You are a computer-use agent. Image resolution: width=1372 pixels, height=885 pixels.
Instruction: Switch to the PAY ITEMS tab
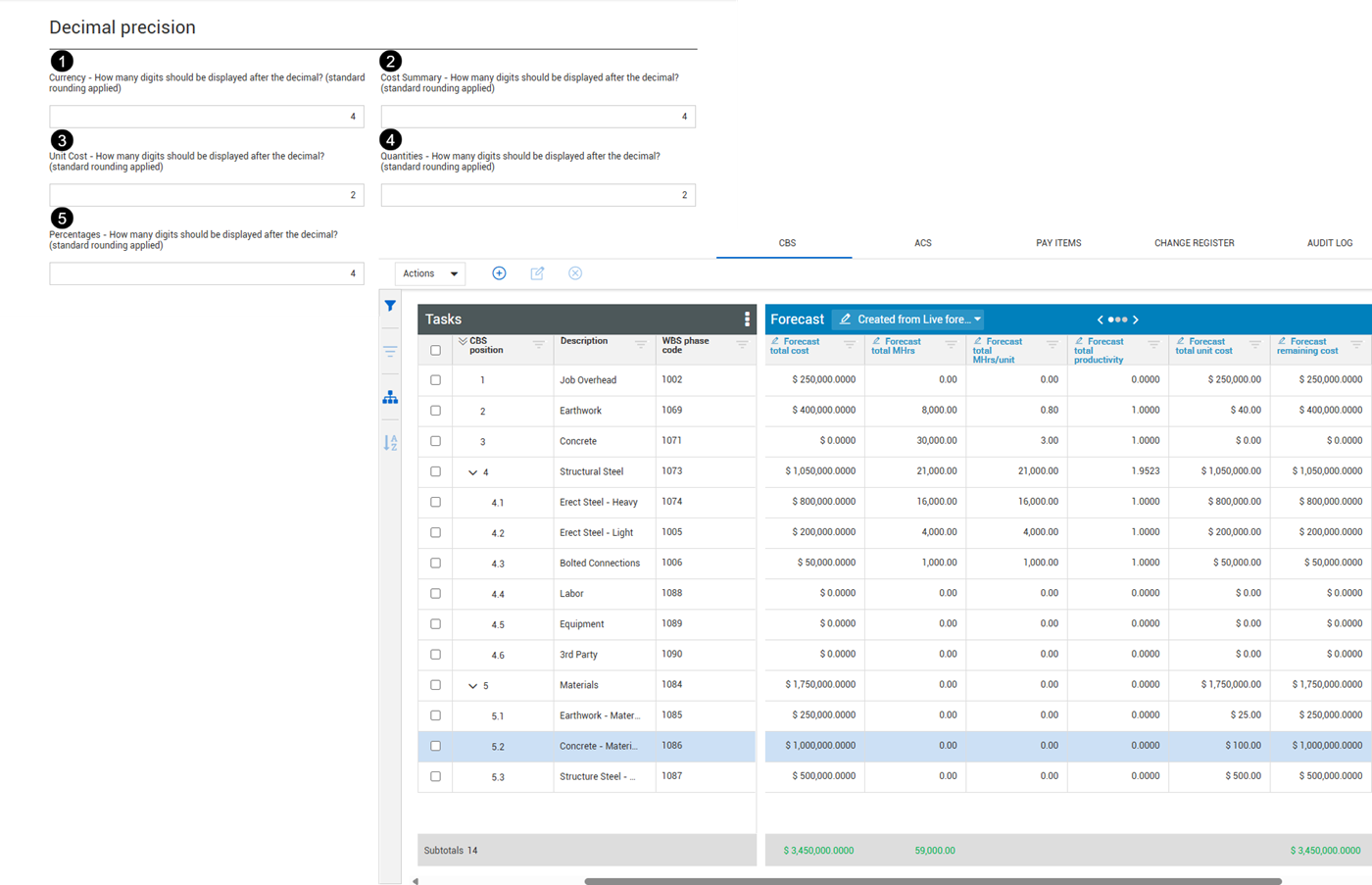point(1058,243)
